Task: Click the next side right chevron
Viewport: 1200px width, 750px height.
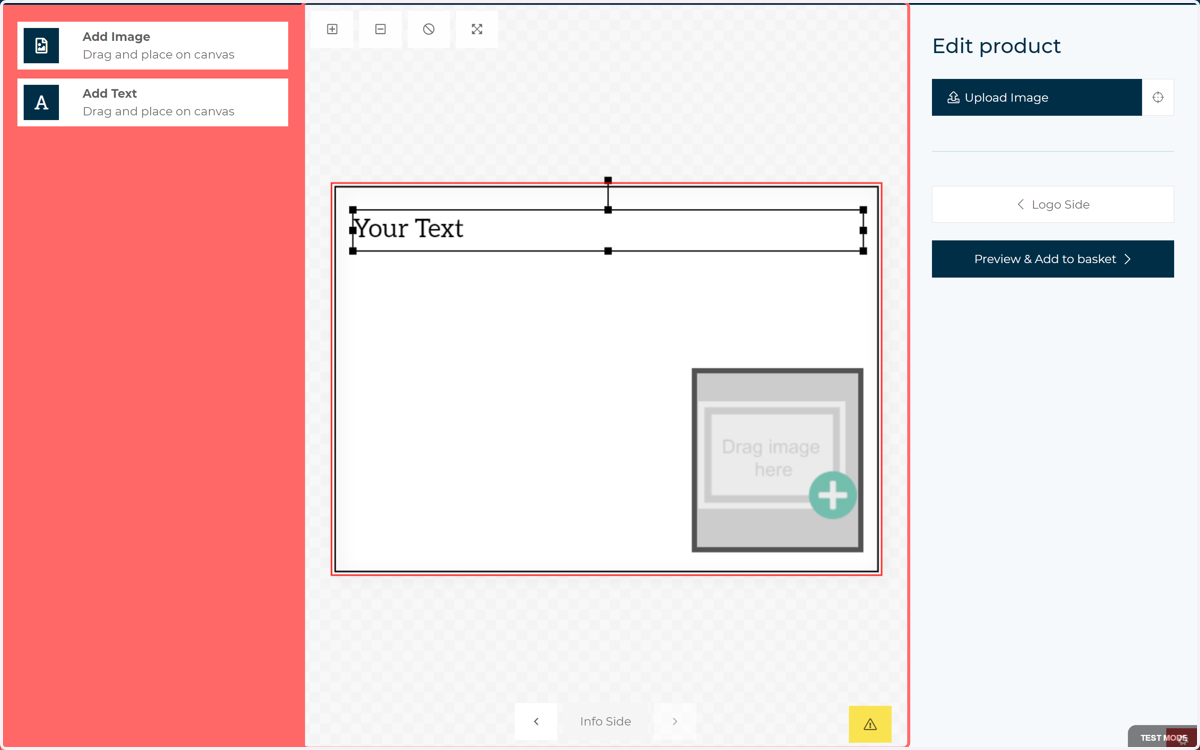Action: tap(675, 721)
